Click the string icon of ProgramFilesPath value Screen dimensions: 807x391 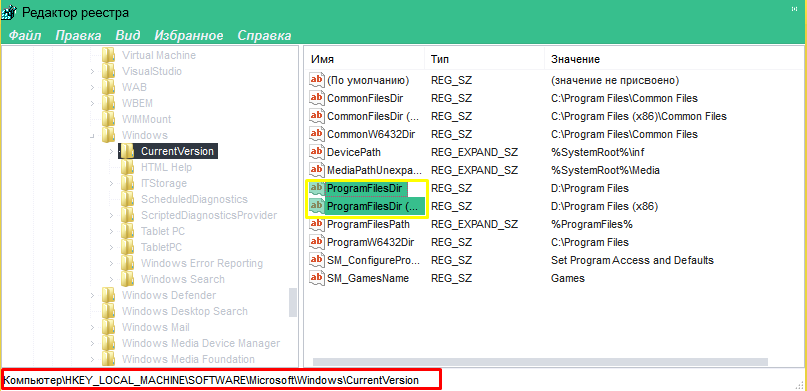tap(316, 224)
